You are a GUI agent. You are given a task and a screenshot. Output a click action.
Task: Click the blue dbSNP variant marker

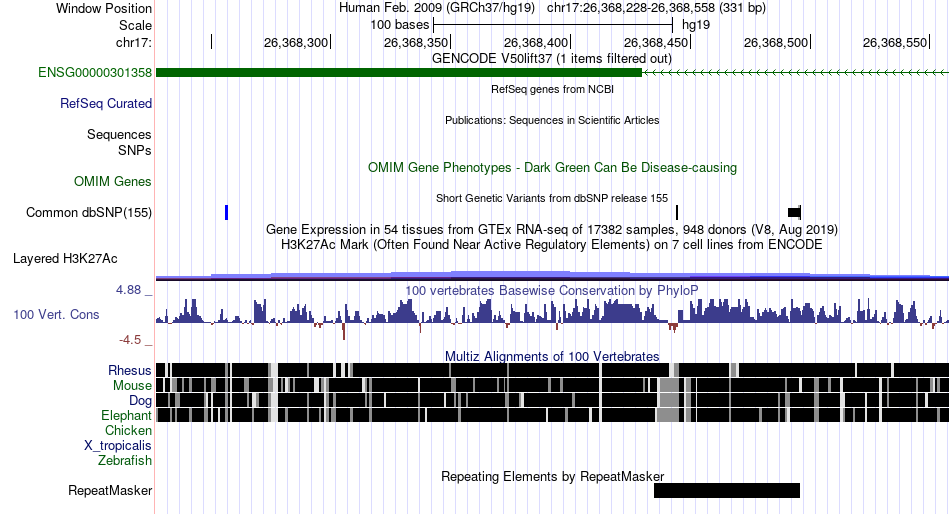[226, 213]
